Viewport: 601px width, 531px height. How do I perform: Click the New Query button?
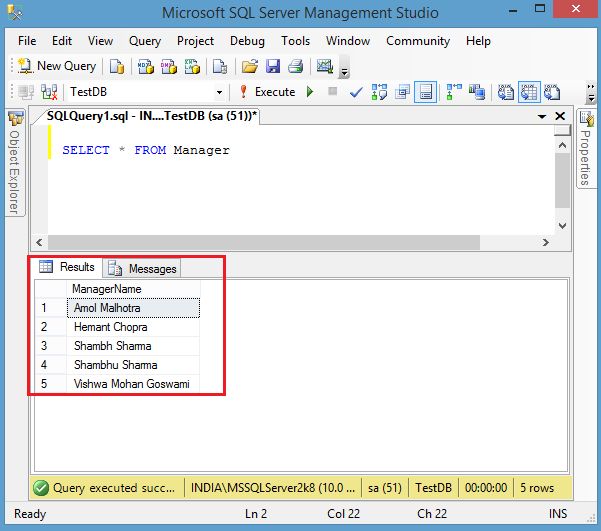pyautogui.click(x=57, y=66)
